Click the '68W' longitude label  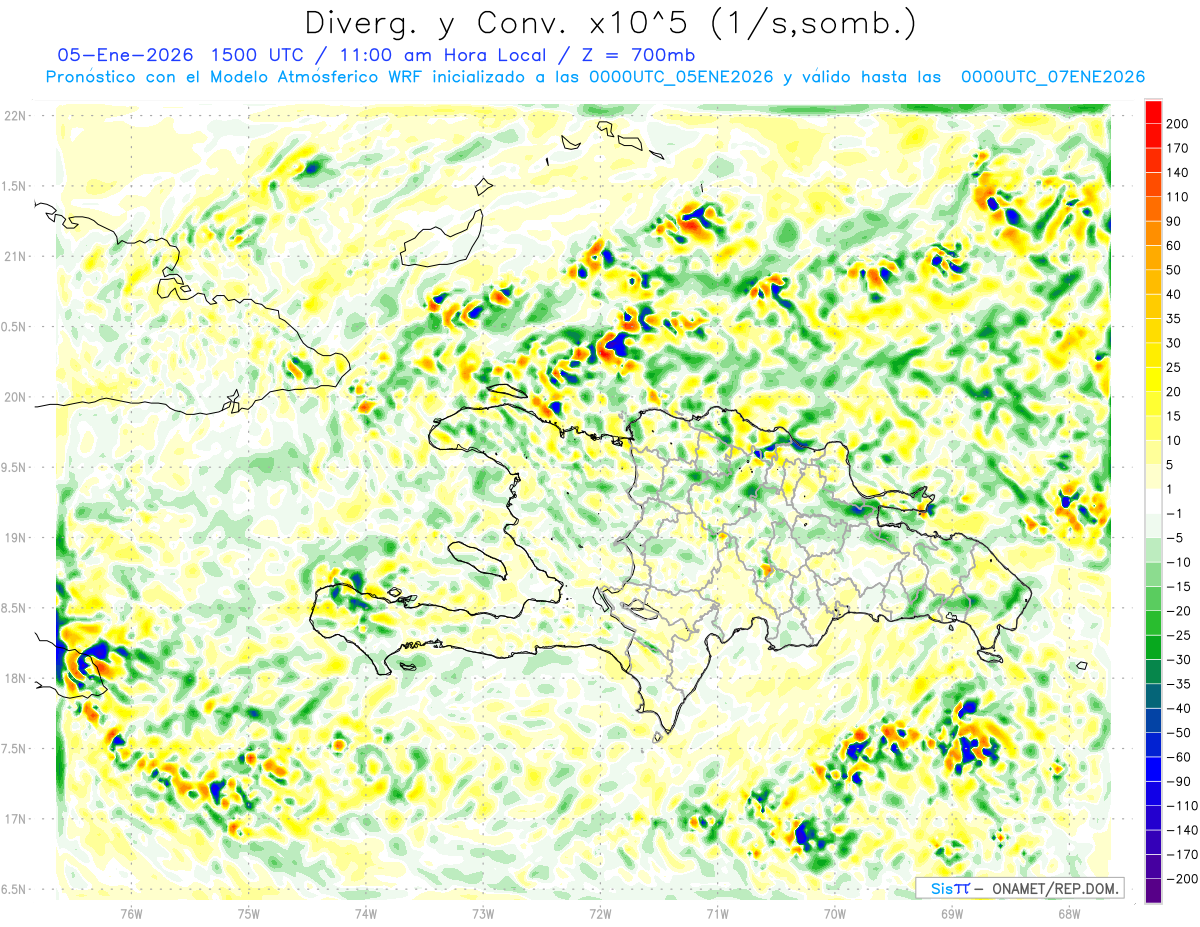pos(1069,912)
